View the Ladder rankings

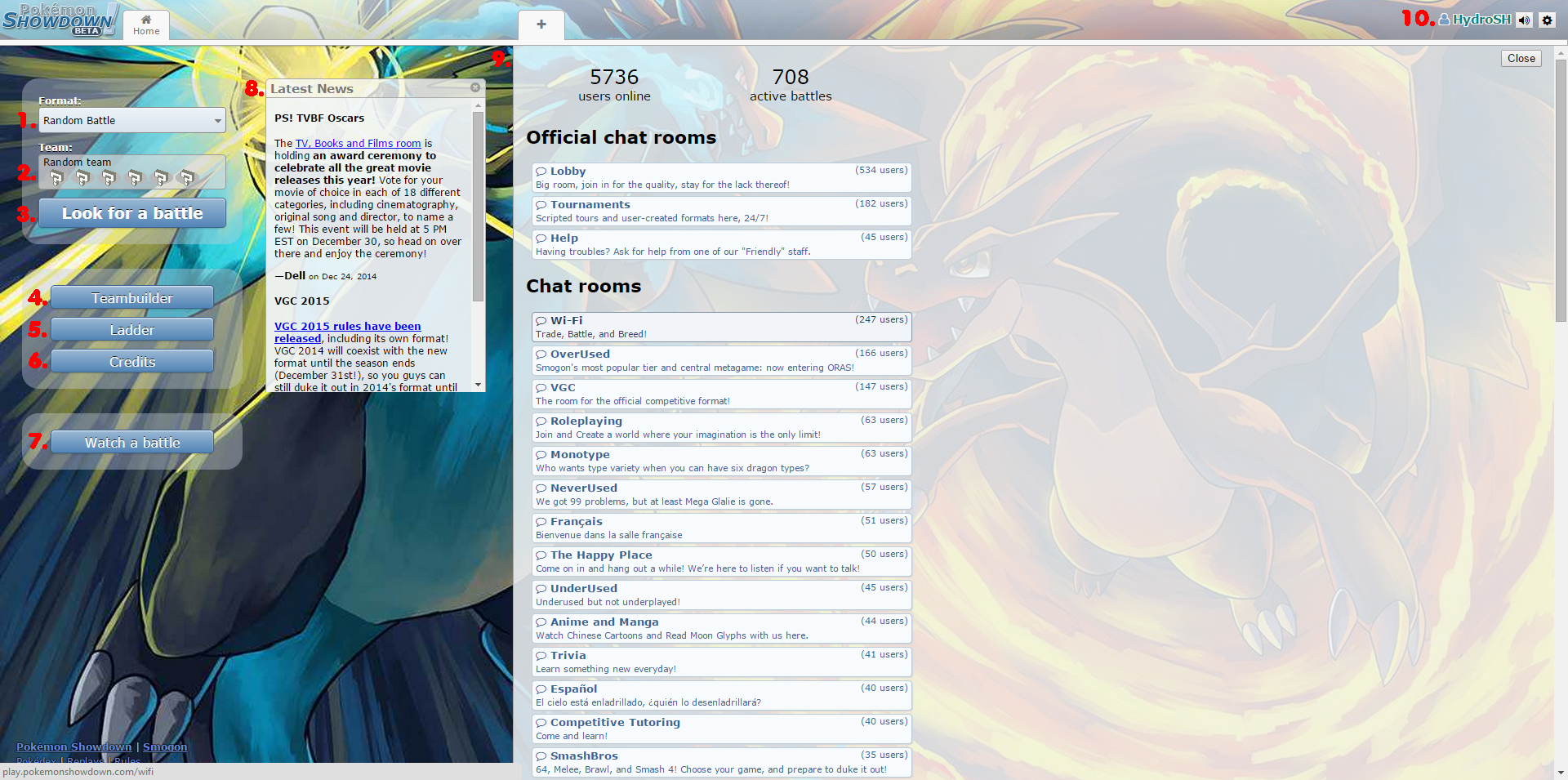132,330
